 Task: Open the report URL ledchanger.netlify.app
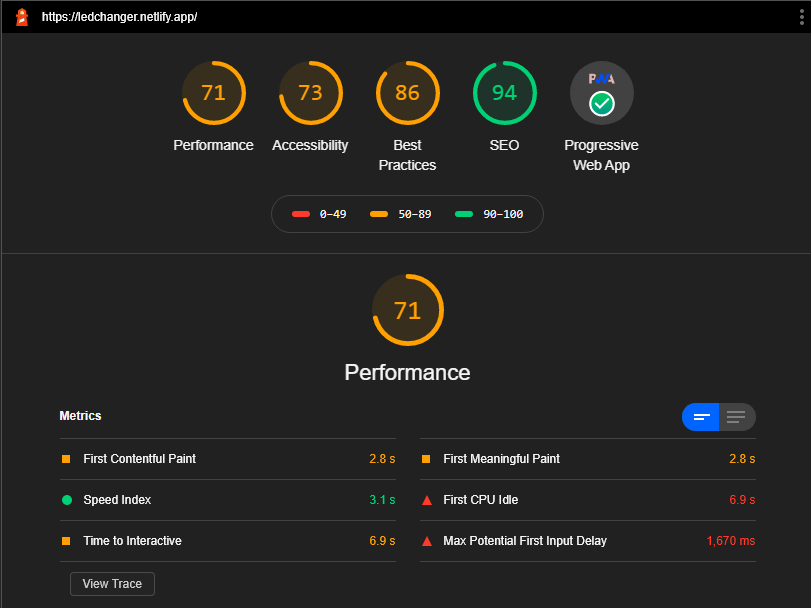[x=119, y=17]
